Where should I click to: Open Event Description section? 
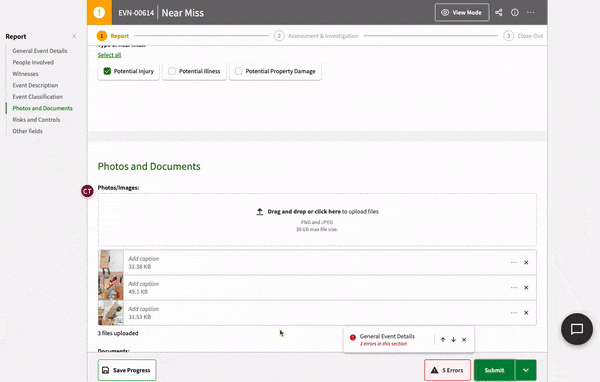35,85
